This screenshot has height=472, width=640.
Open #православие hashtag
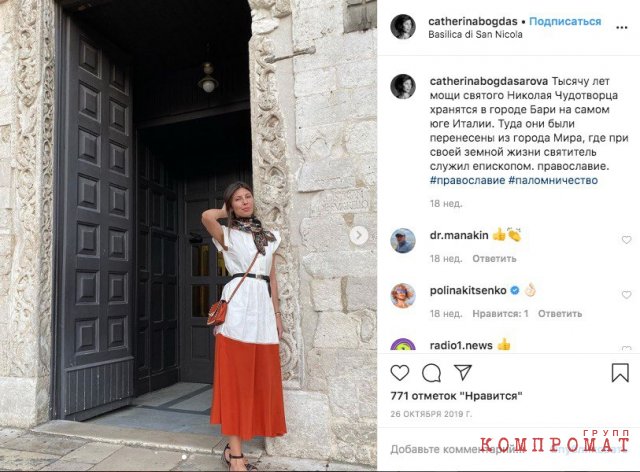467,180
